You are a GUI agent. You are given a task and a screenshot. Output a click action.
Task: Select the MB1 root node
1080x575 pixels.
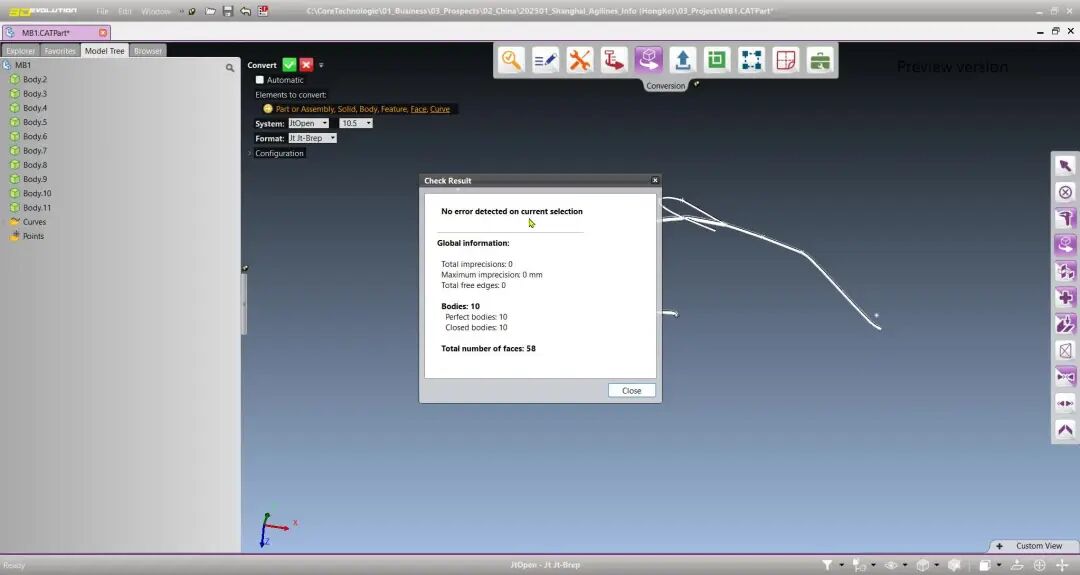23,65
